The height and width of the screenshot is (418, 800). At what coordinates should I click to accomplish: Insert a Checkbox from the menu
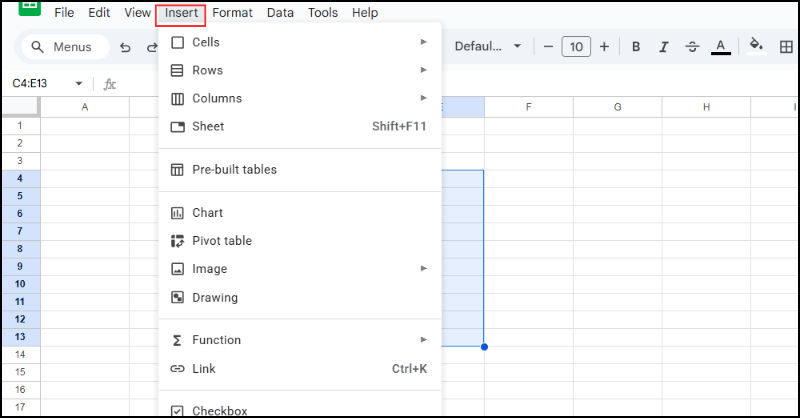(220, 410)
